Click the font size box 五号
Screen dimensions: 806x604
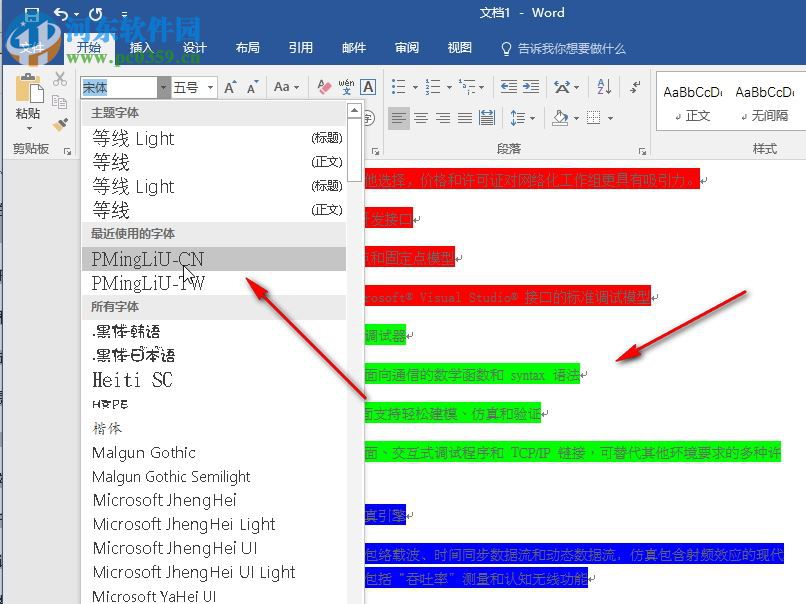pos(188,87)
